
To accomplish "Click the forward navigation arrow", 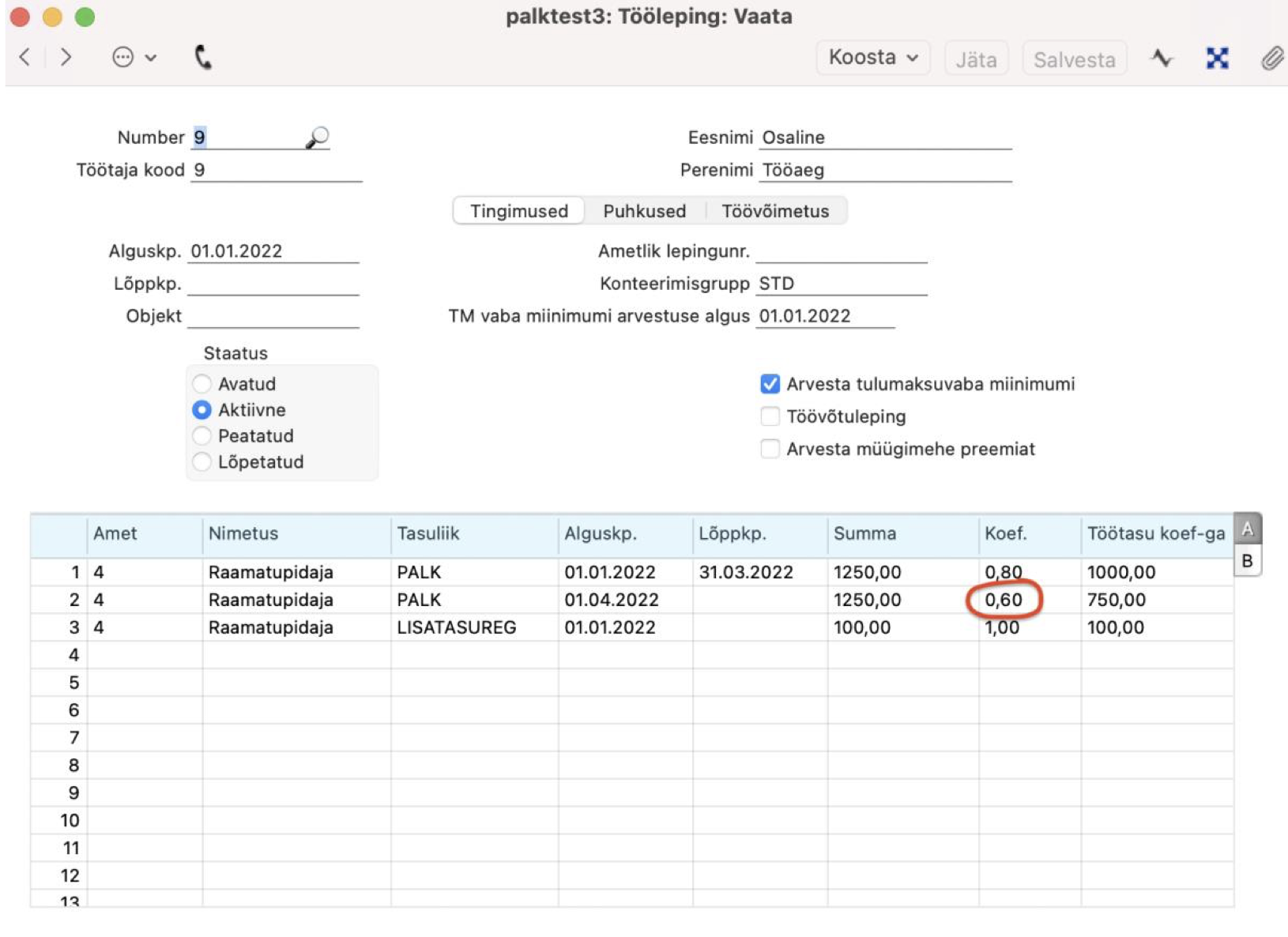I will coord(66,57).
